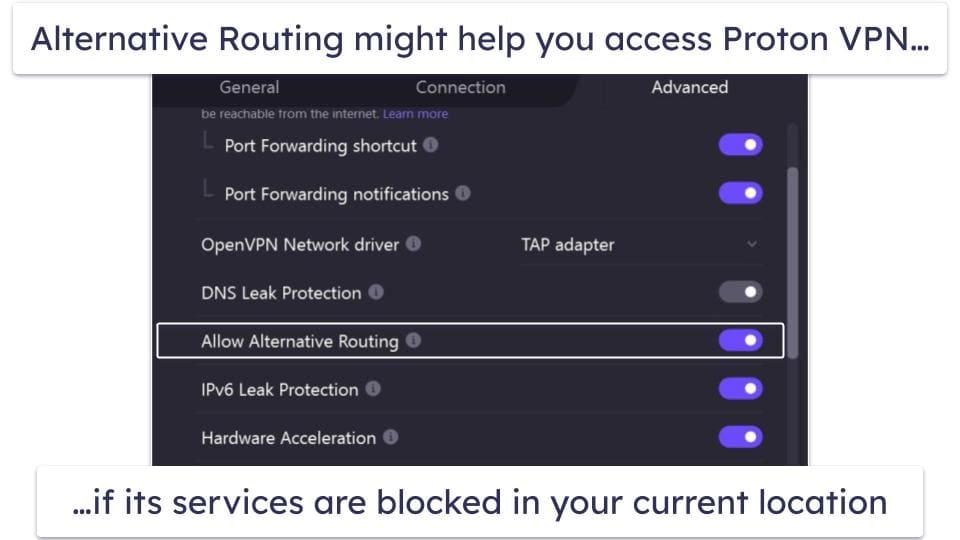Select the Advanced tab
The height and width of the screenshot is (540, 960).
pos(689,87)
